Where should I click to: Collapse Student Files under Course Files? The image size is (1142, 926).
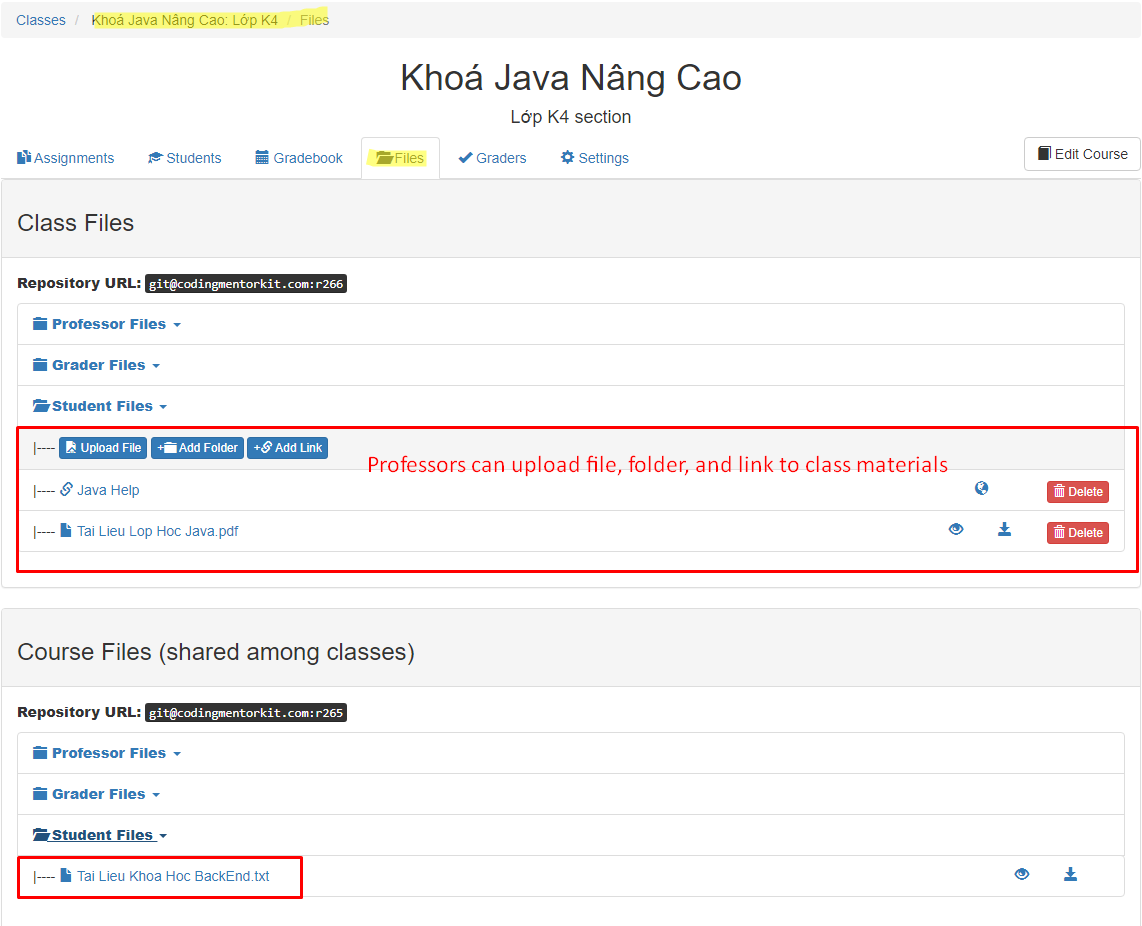[101, 835]
